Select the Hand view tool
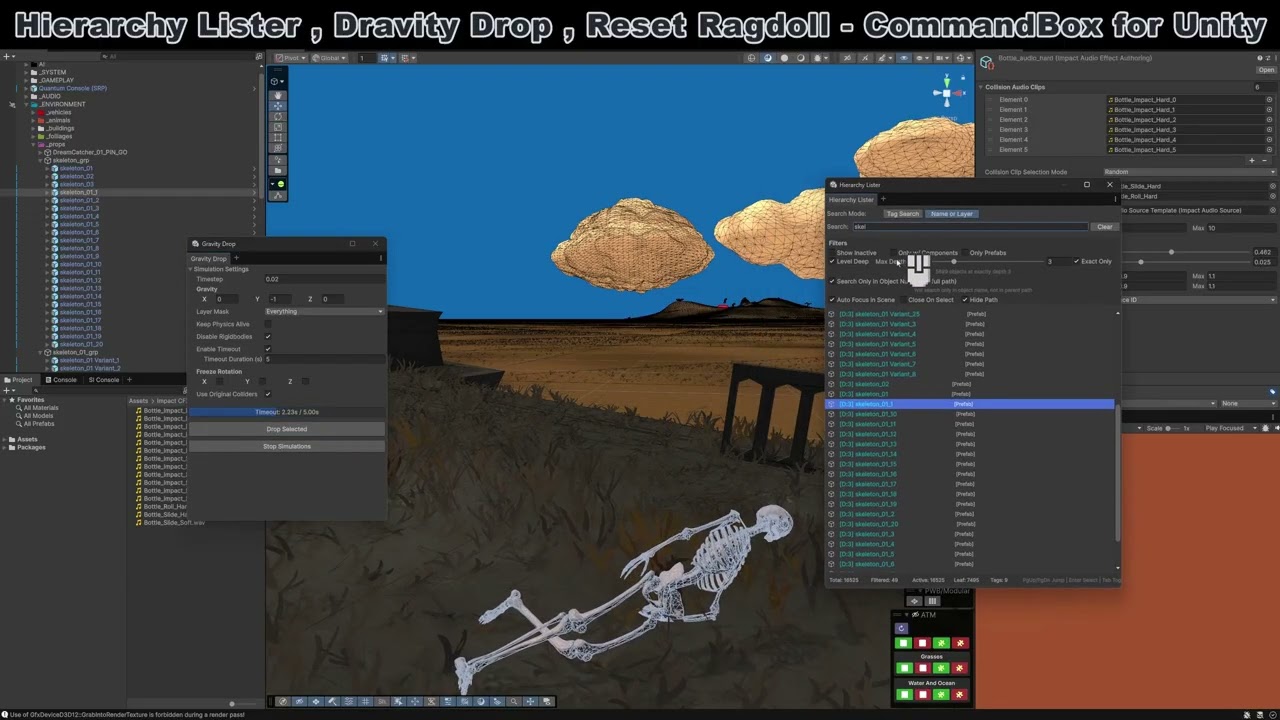1280x720 pixels. 278,94
